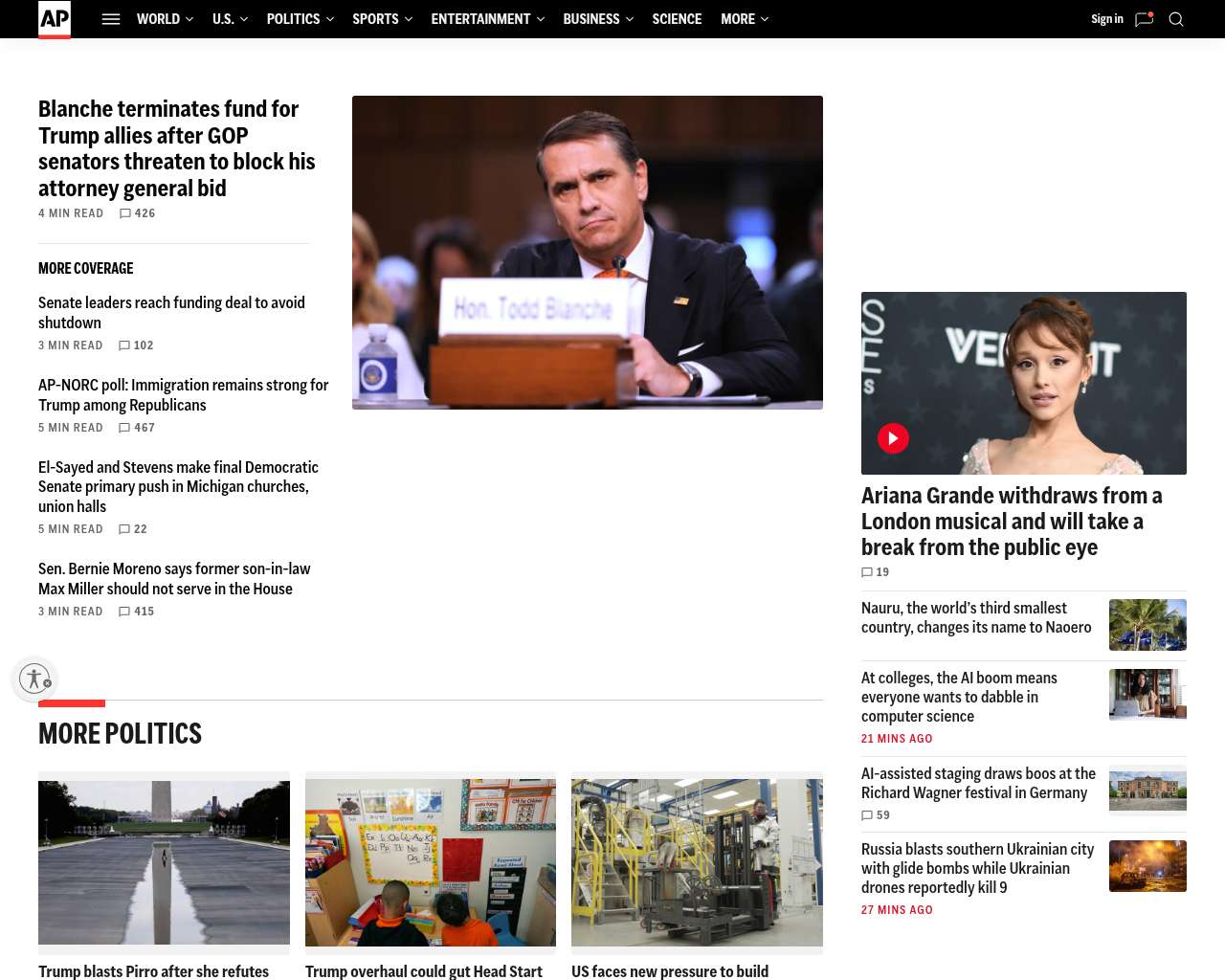Open Trump overhaul Head Start article
Image resolution: width=1225 pixels, height=980 pixels.
pos(424,971)
